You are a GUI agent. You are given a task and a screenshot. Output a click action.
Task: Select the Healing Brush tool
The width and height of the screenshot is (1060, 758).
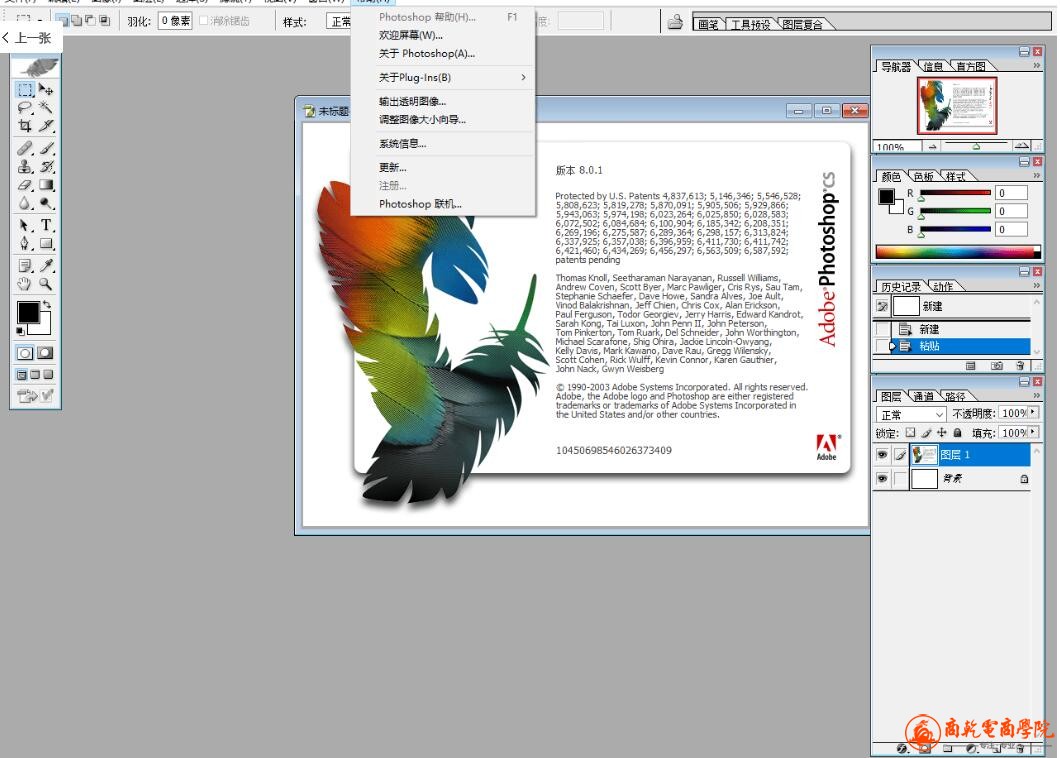[25, 148]
